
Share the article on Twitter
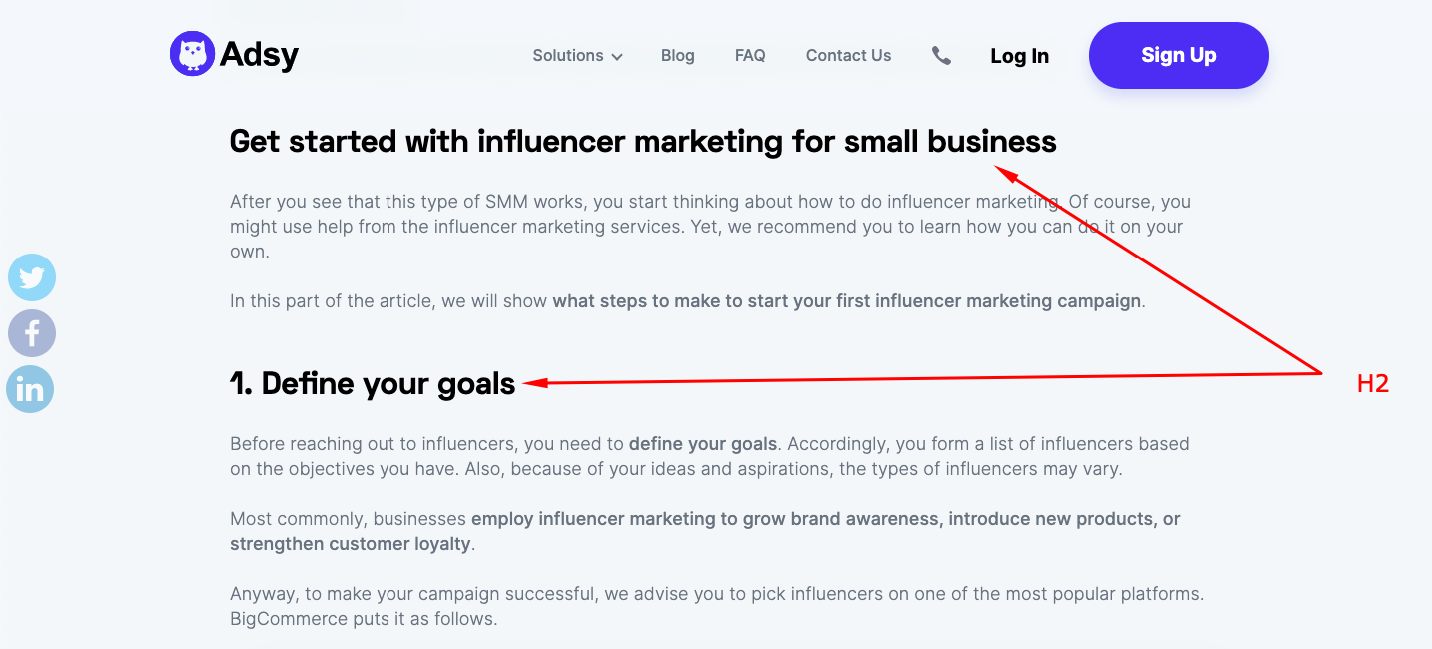32,277
